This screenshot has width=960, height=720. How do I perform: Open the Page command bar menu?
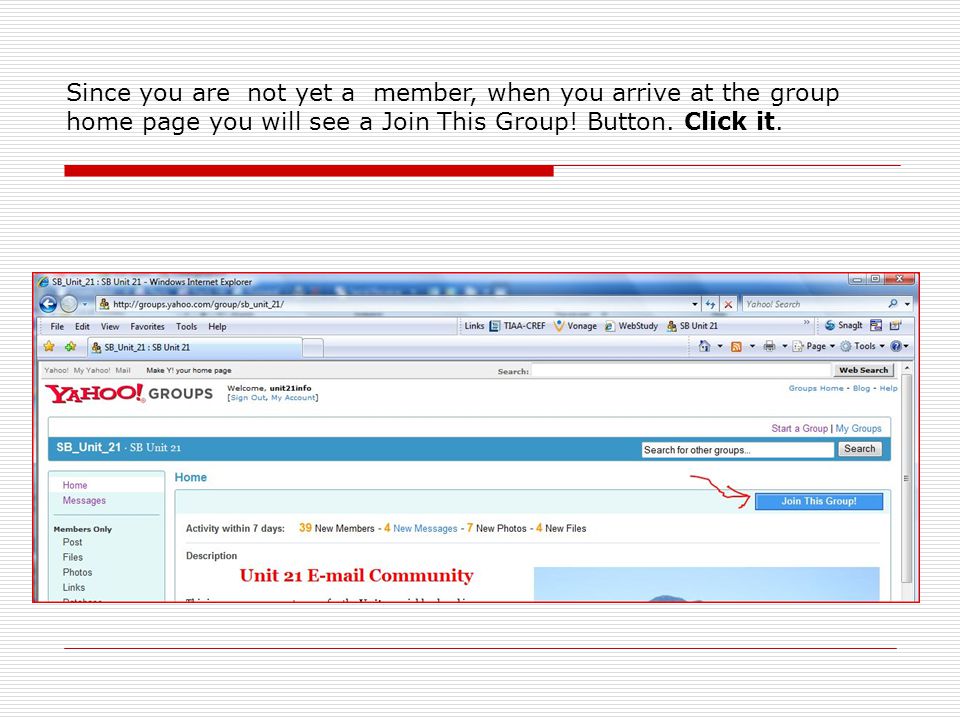(814, 347)
